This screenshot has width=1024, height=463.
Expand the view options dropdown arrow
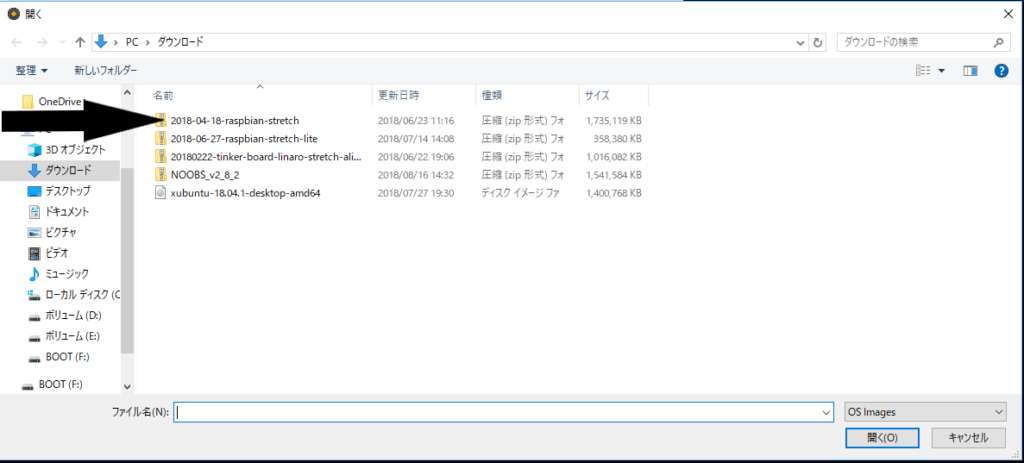tap(942, 71)
